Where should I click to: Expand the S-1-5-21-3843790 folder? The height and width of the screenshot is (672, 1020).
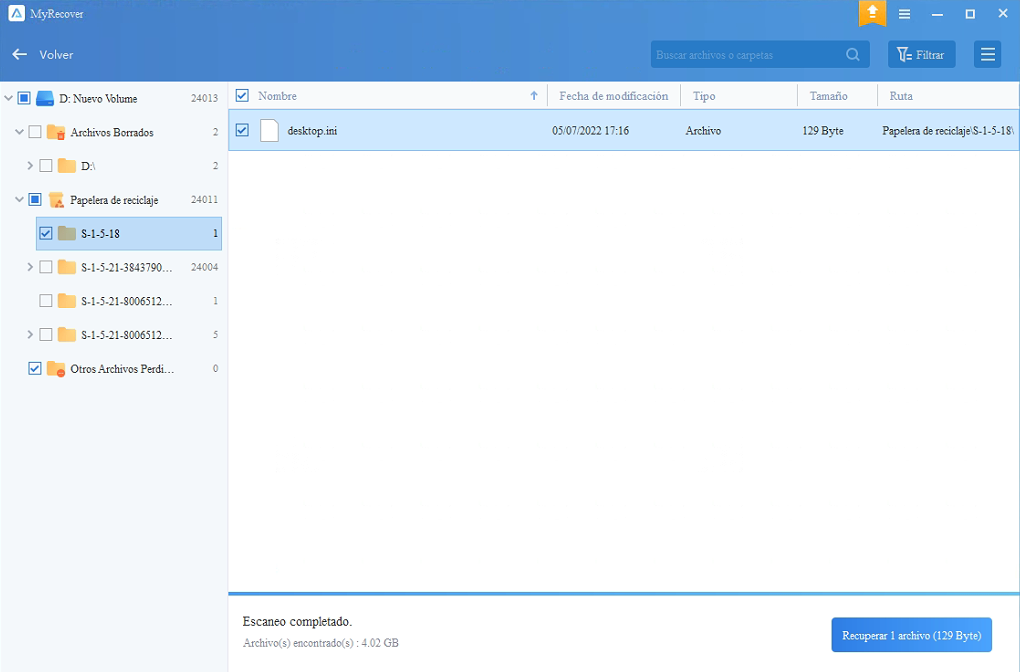coord(30,267)
